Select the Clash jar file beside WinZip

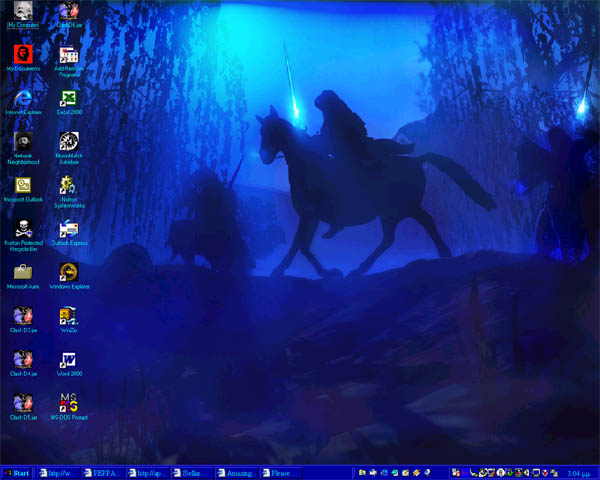pyautogui.click(x=23, y=320)
